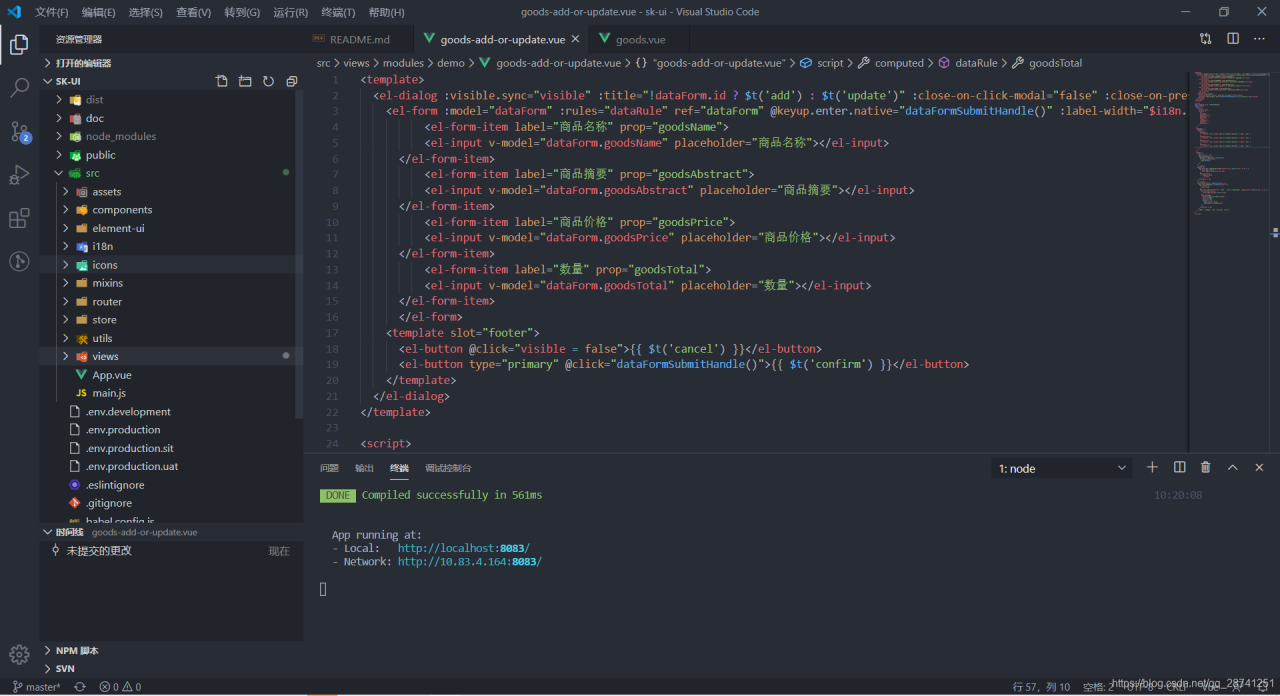Open the 1: node terminal dropdown
The image size is (1280, 696).
[1062, 468]
